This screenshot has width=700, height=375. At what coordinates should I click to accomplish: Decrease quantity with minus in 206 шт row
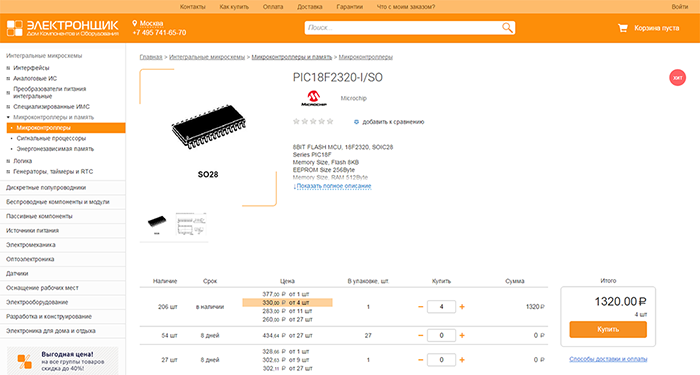click(x=421, y=307)
